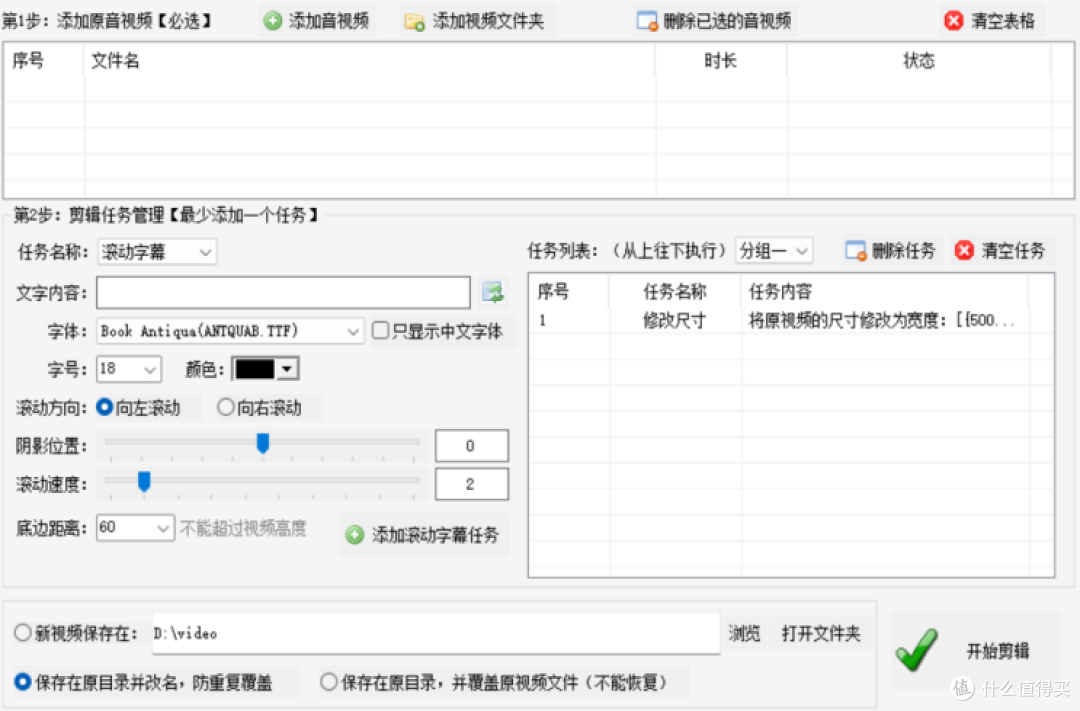Select the 向左滚动 radio button
Image resolution: width=1080 pixels, height=711 pixels.
105,407
